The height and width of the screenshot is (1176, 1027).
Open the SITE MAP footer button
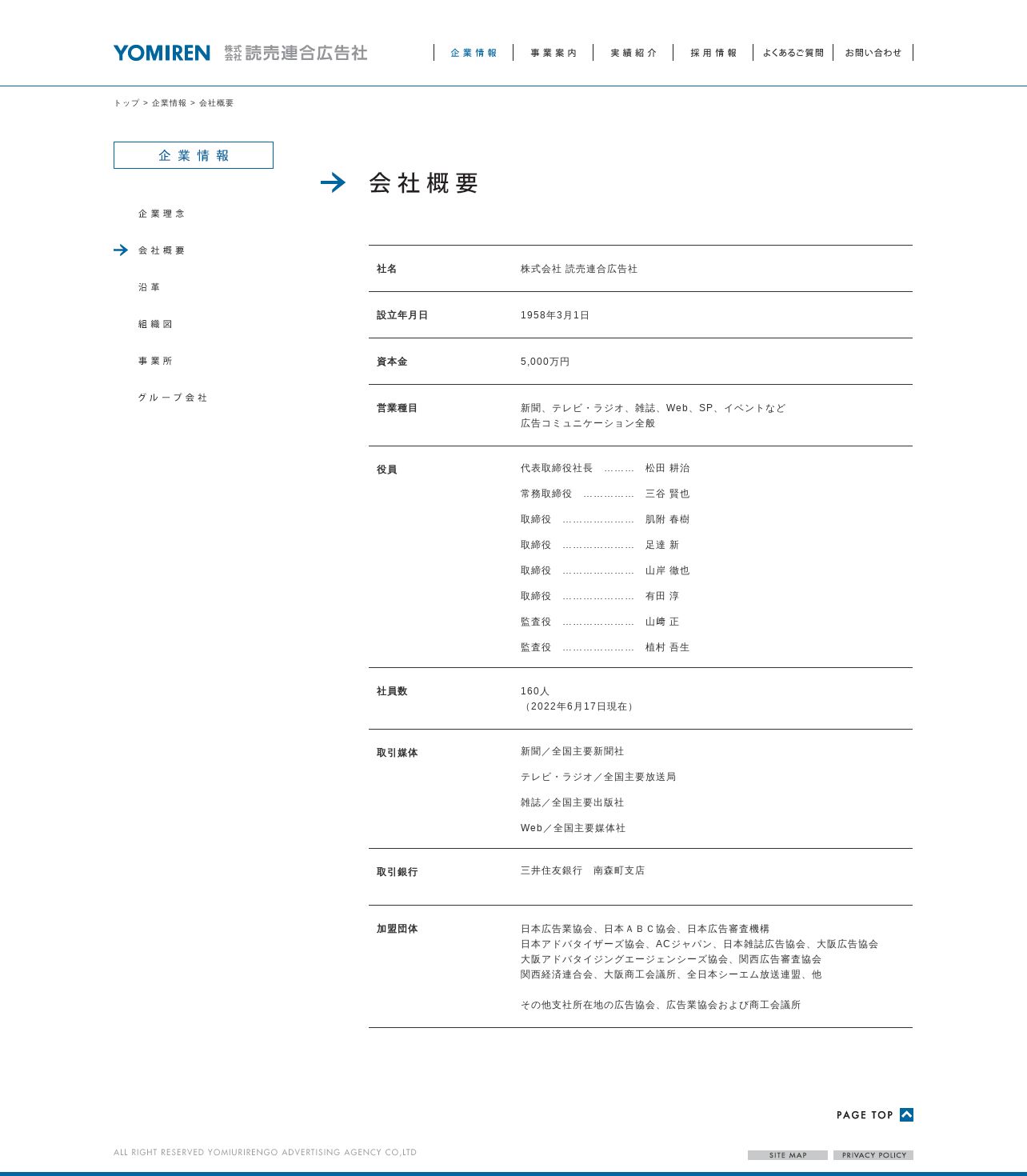(788, 1155)
